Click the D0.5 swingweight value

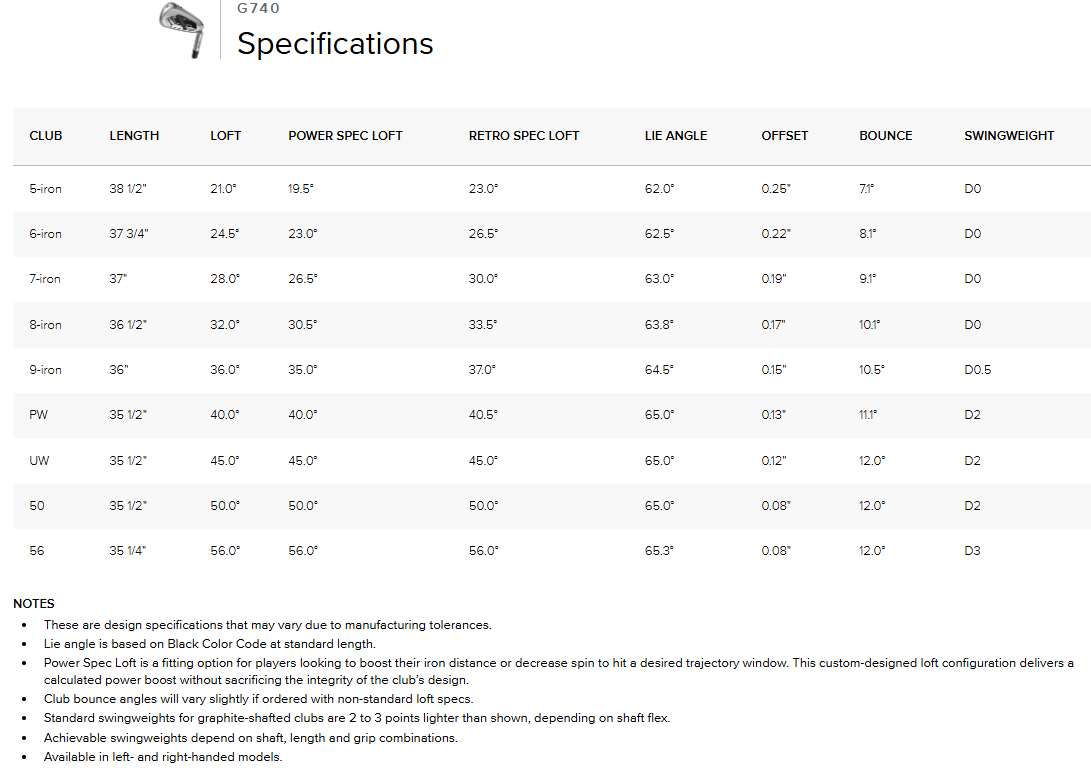tap(978, 370)
